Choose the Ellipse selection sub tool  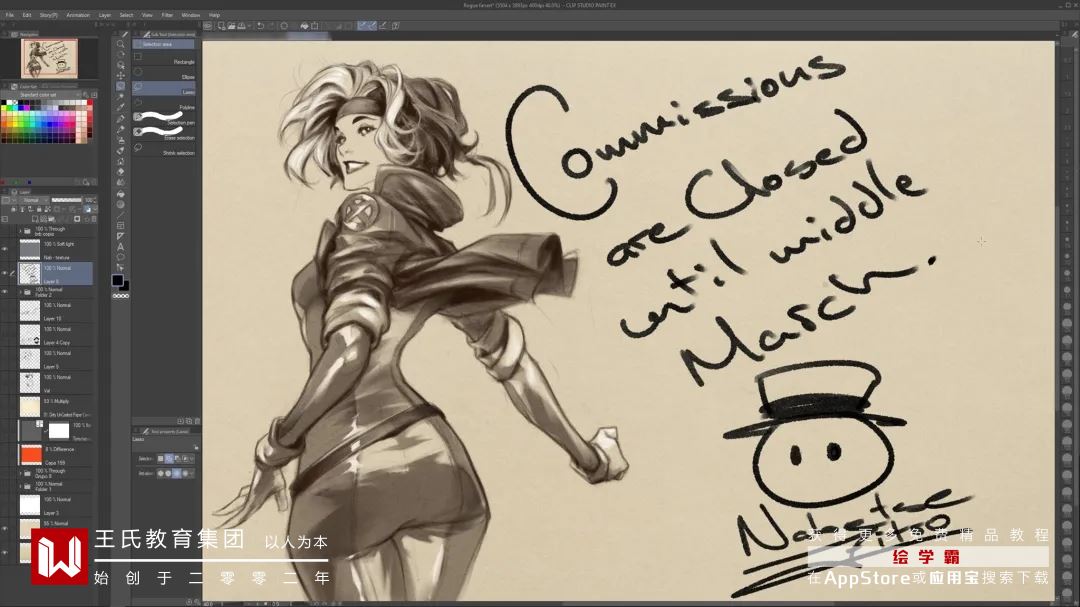165,73
